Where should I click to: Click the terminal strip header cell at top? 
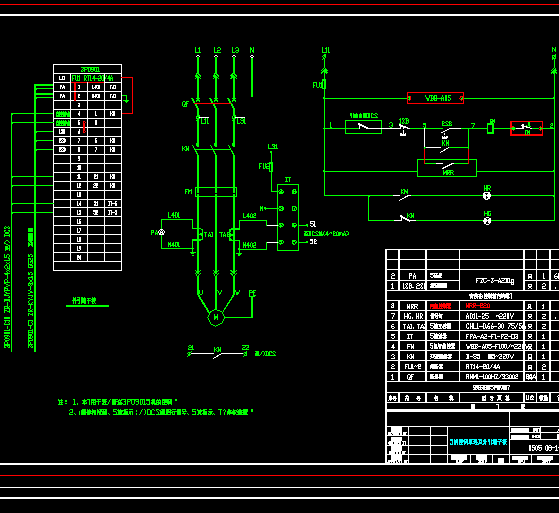click(87, 69)
